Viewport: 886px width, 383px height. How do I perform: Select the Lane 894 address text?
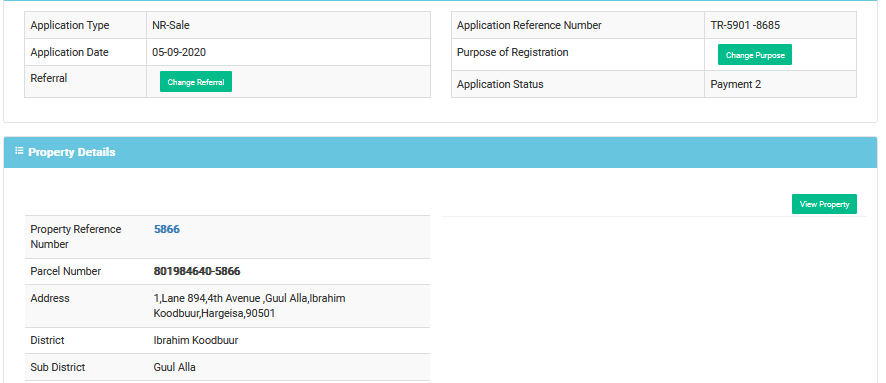(249, 306)
